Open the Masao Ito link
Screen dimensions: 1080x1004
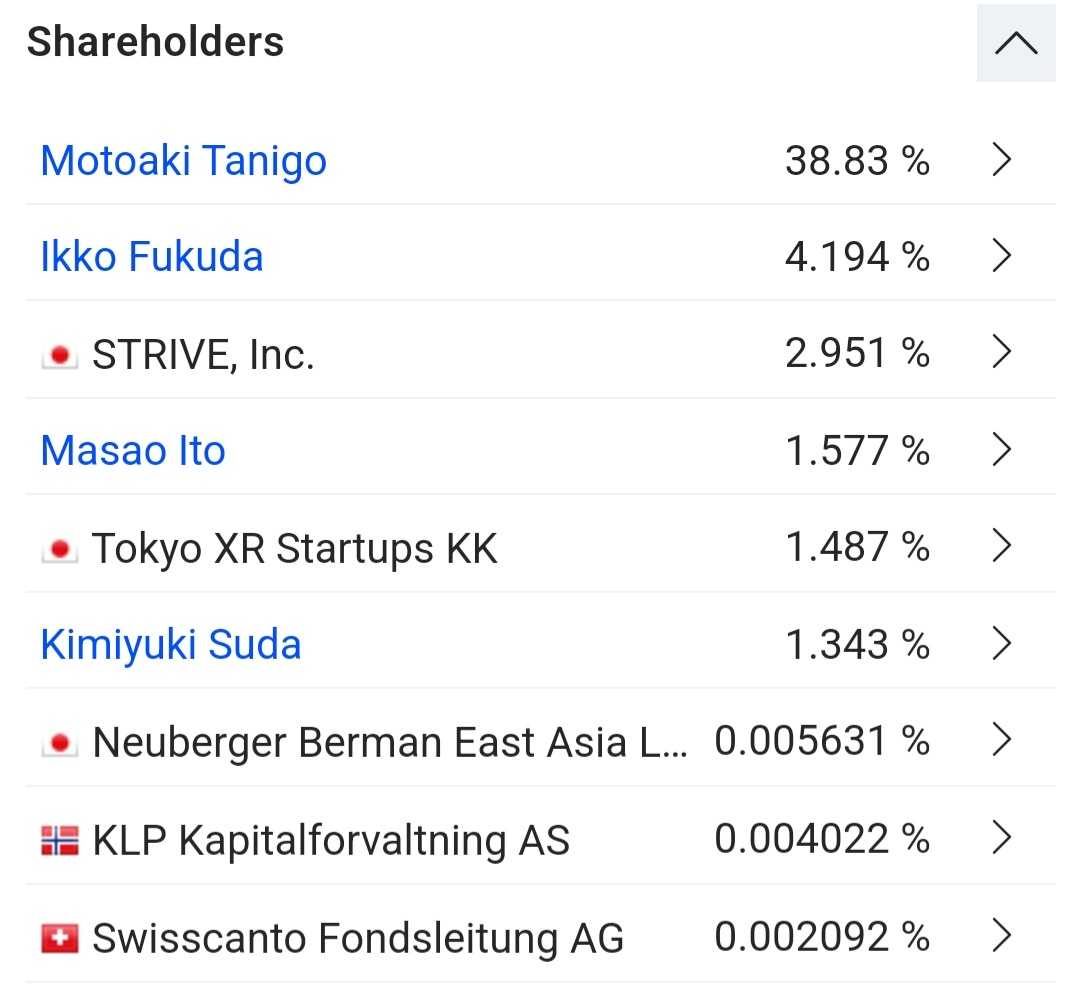[133, 451]
